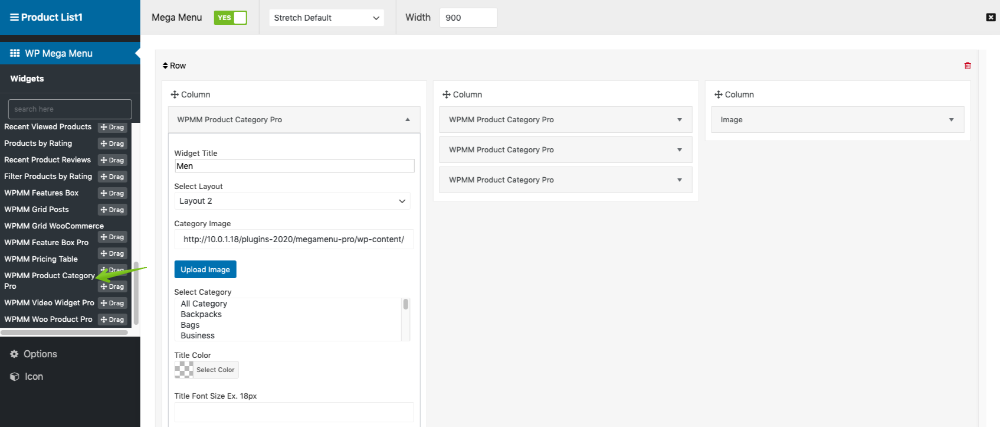Click Drag button for Filter Products by Rating
Screen dimensions: 1000x427
tap(112, 177)
